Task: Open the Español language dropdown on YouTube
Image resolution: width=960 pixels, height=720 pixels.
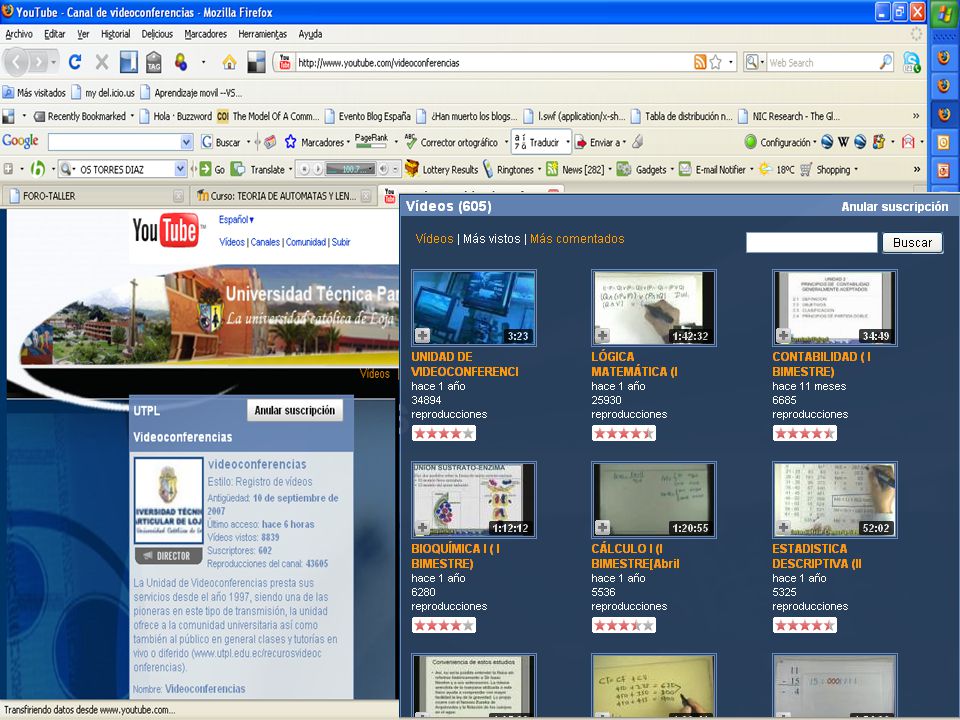Action: 236,219
